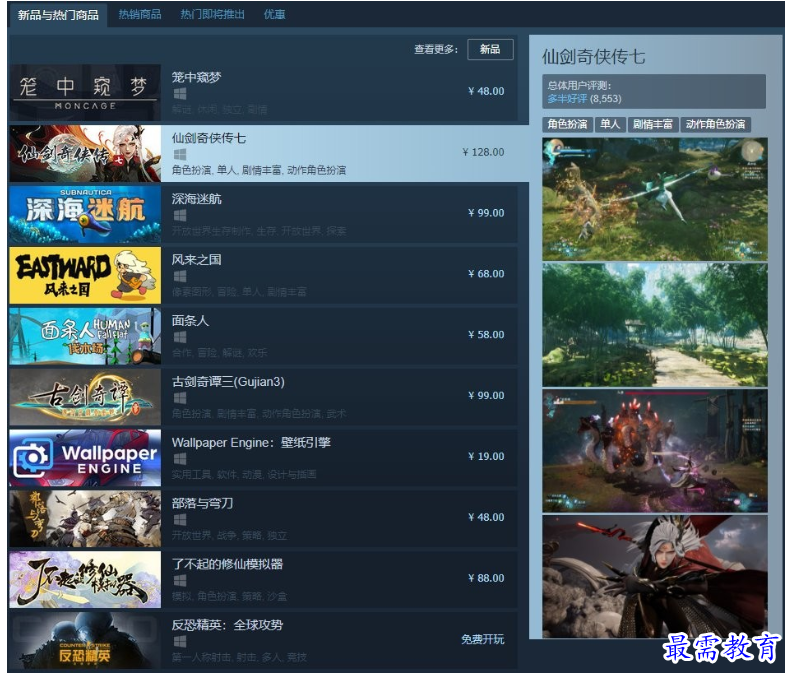Click the Windows icon under 风来之国
The image size is (787, 679).
[180, 276]
